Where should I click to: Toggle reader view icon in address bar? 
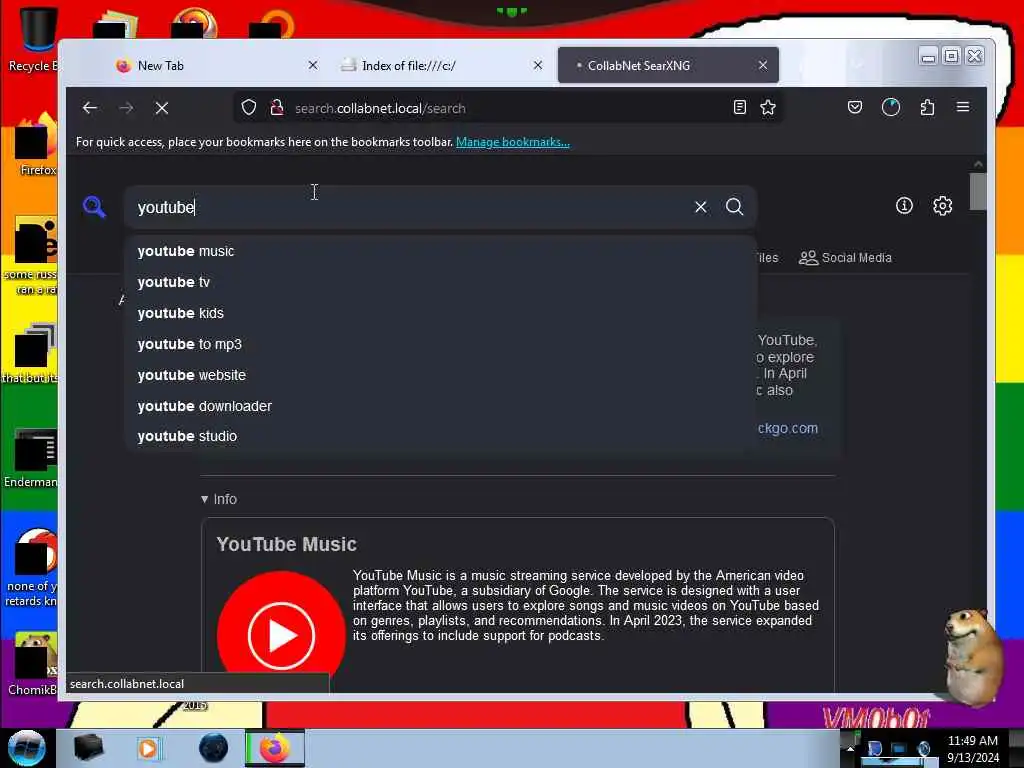(x=739, y=108)
